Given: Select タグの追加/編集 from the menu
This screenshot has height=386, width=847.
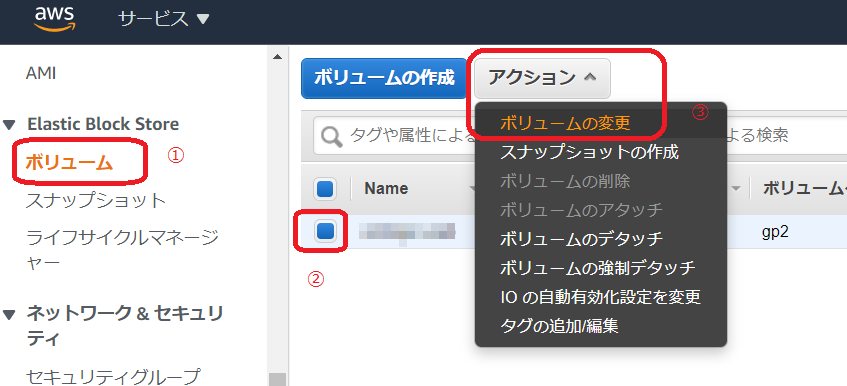Looking at the screenshot, I should 559,326.
